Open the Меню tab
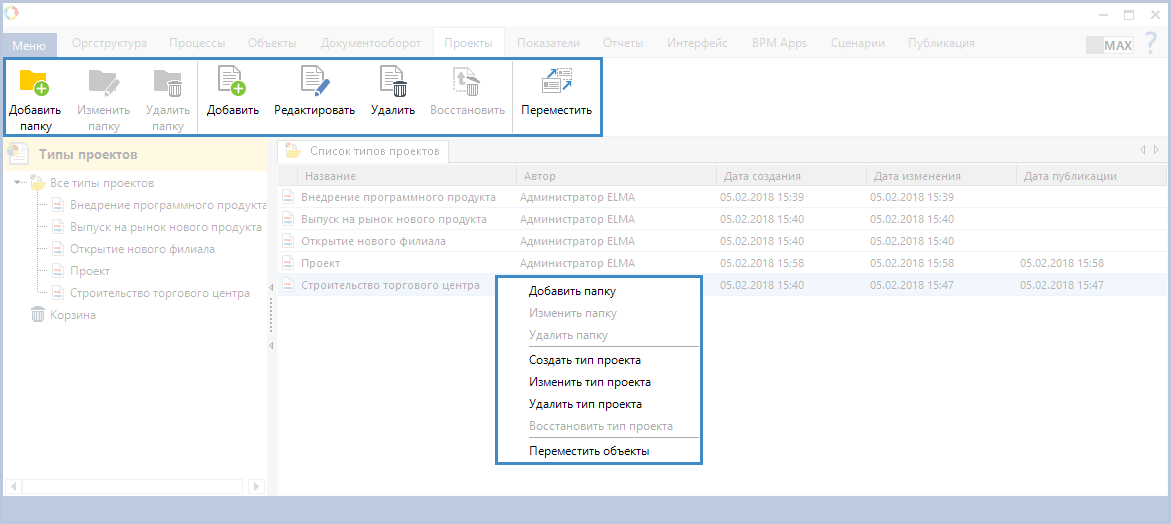This screenshot has height=524, width=1171. 29,45
